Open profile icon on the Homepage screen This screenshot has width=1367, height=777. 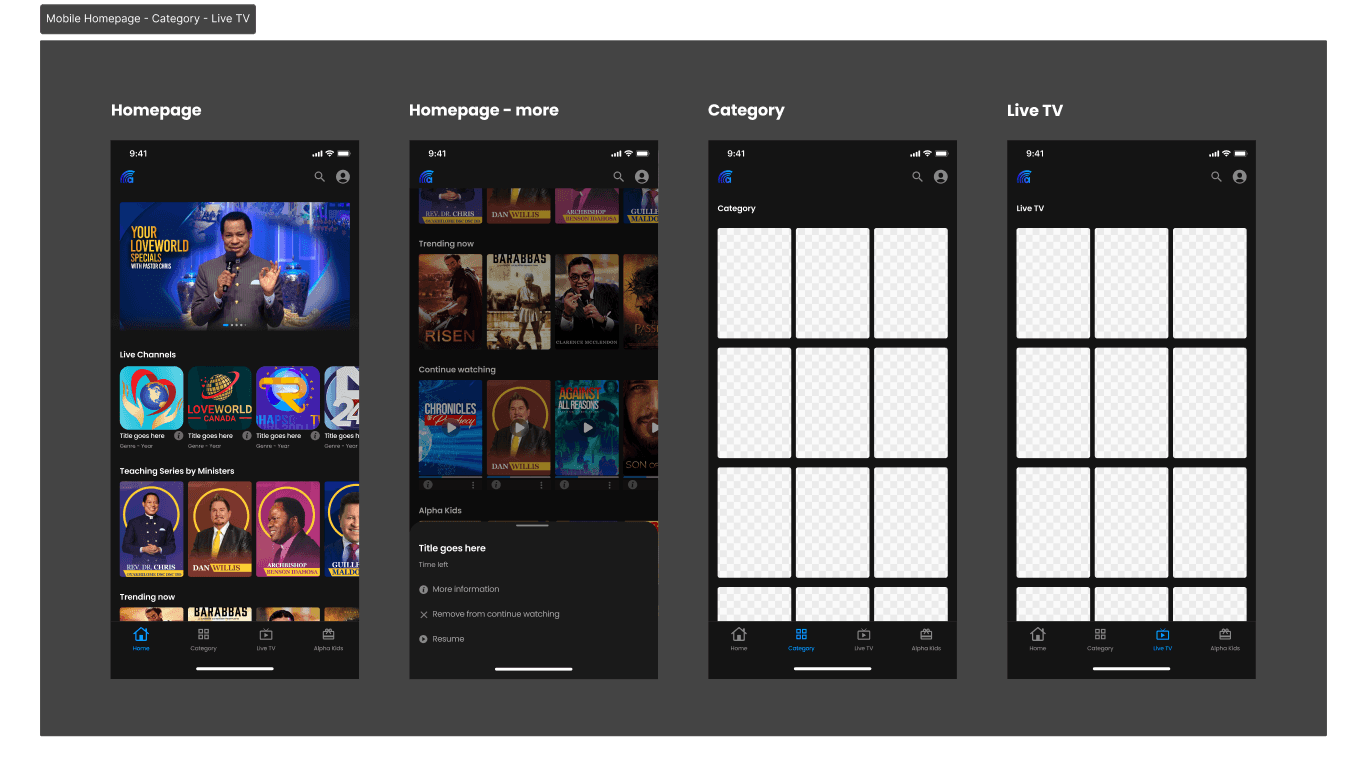pyautogui.click(x=343, y=177)
